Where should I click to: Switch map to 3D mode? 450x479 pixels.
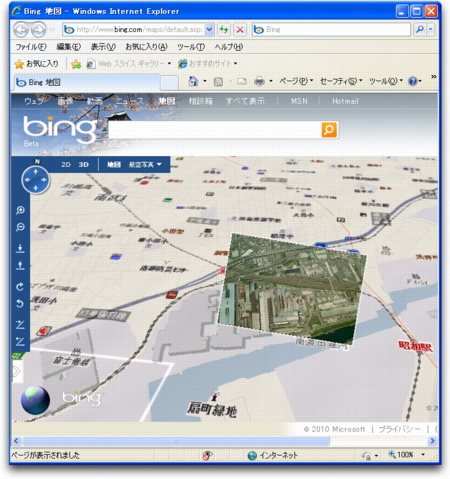[x=84, y=164]
